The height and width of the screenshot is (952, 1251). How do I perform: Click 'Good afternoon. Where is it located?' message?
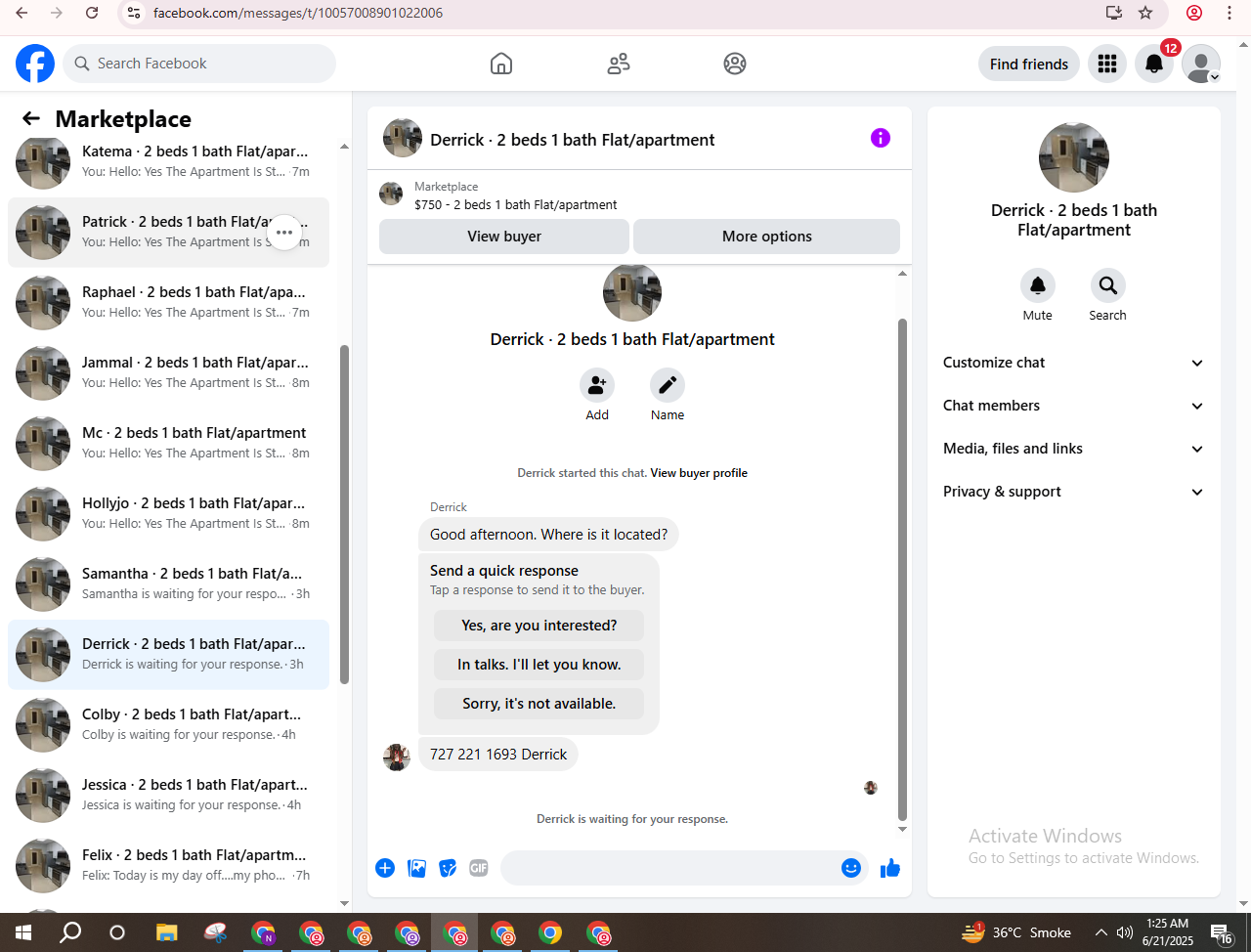[x=549, y=535]
